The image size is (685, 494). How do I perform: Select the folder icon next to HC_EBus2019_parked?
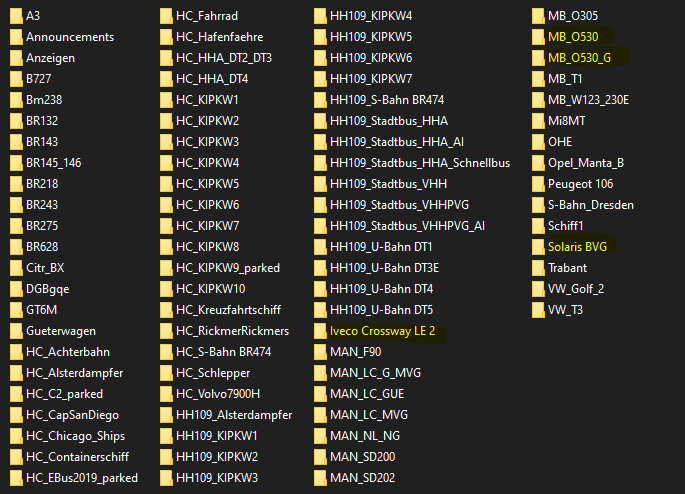point(14,477)
